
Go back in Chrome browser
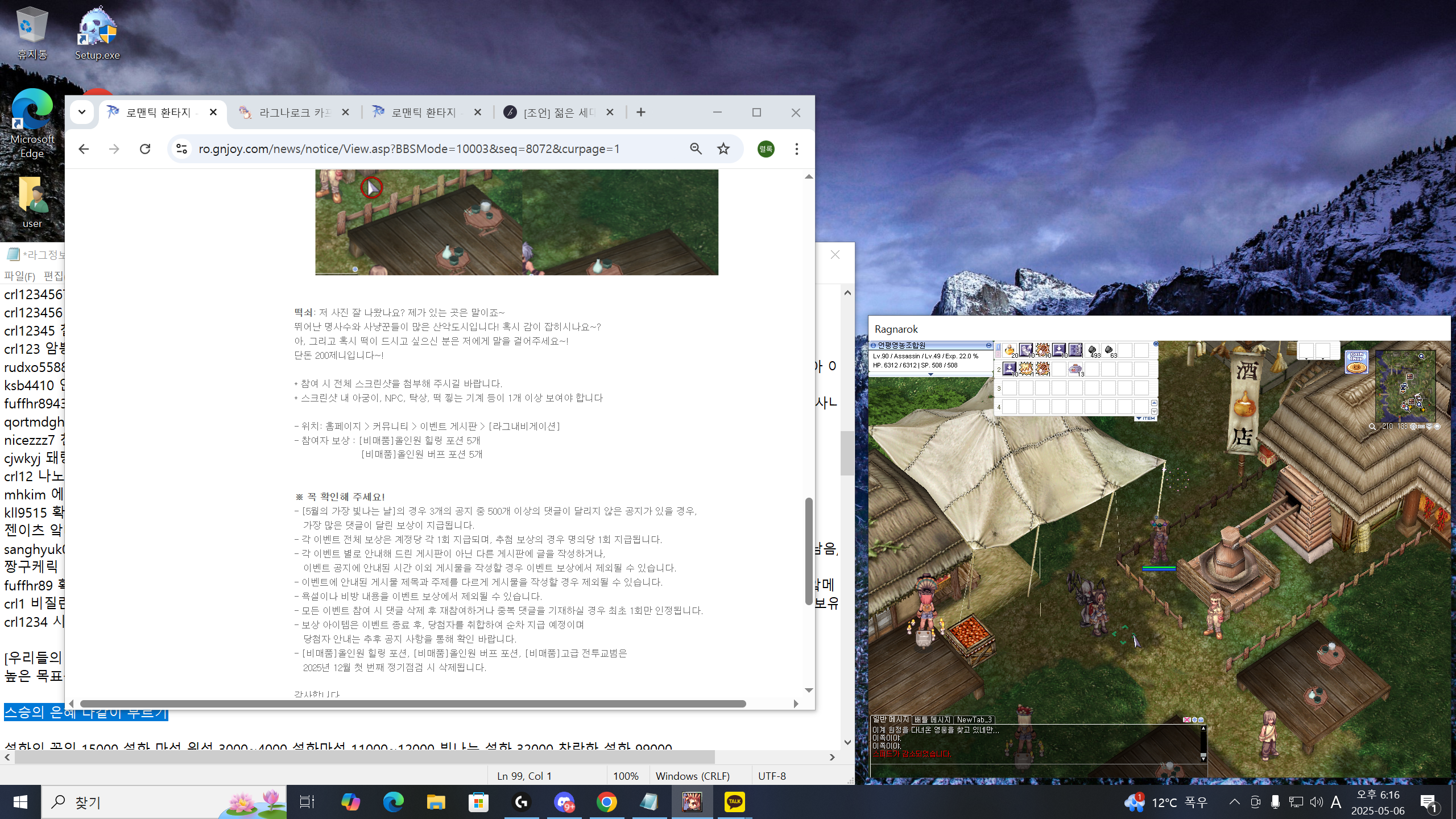click(x=84, y=148)
